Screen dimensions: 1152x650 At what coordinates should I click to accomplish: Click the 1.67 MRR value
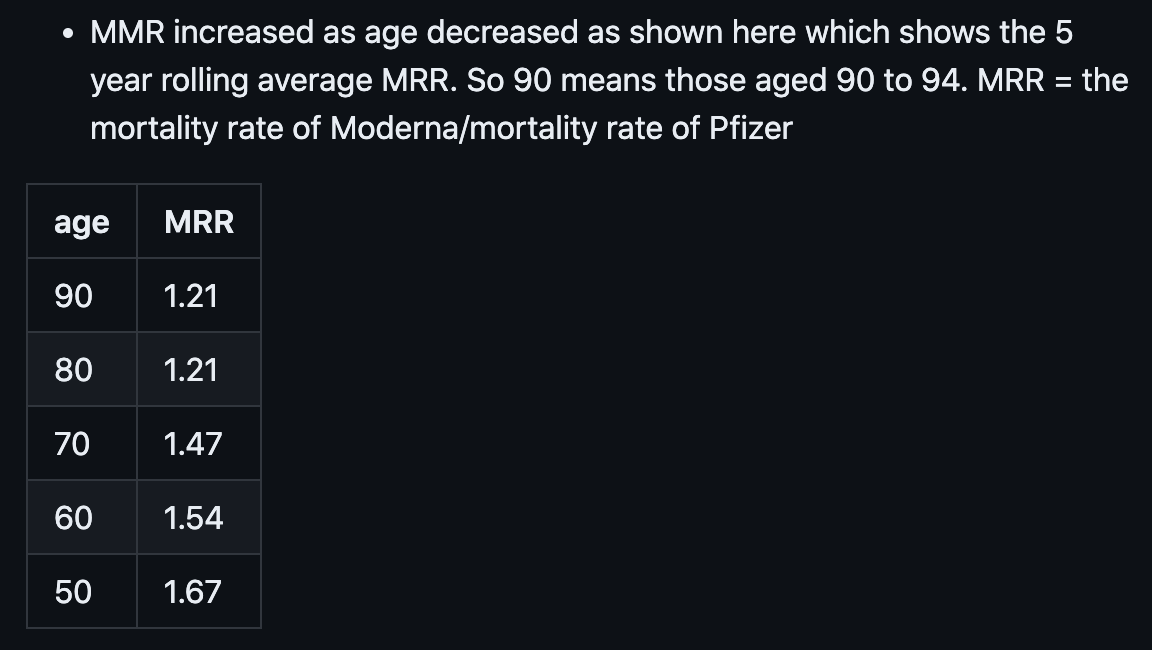pos(192,592)
